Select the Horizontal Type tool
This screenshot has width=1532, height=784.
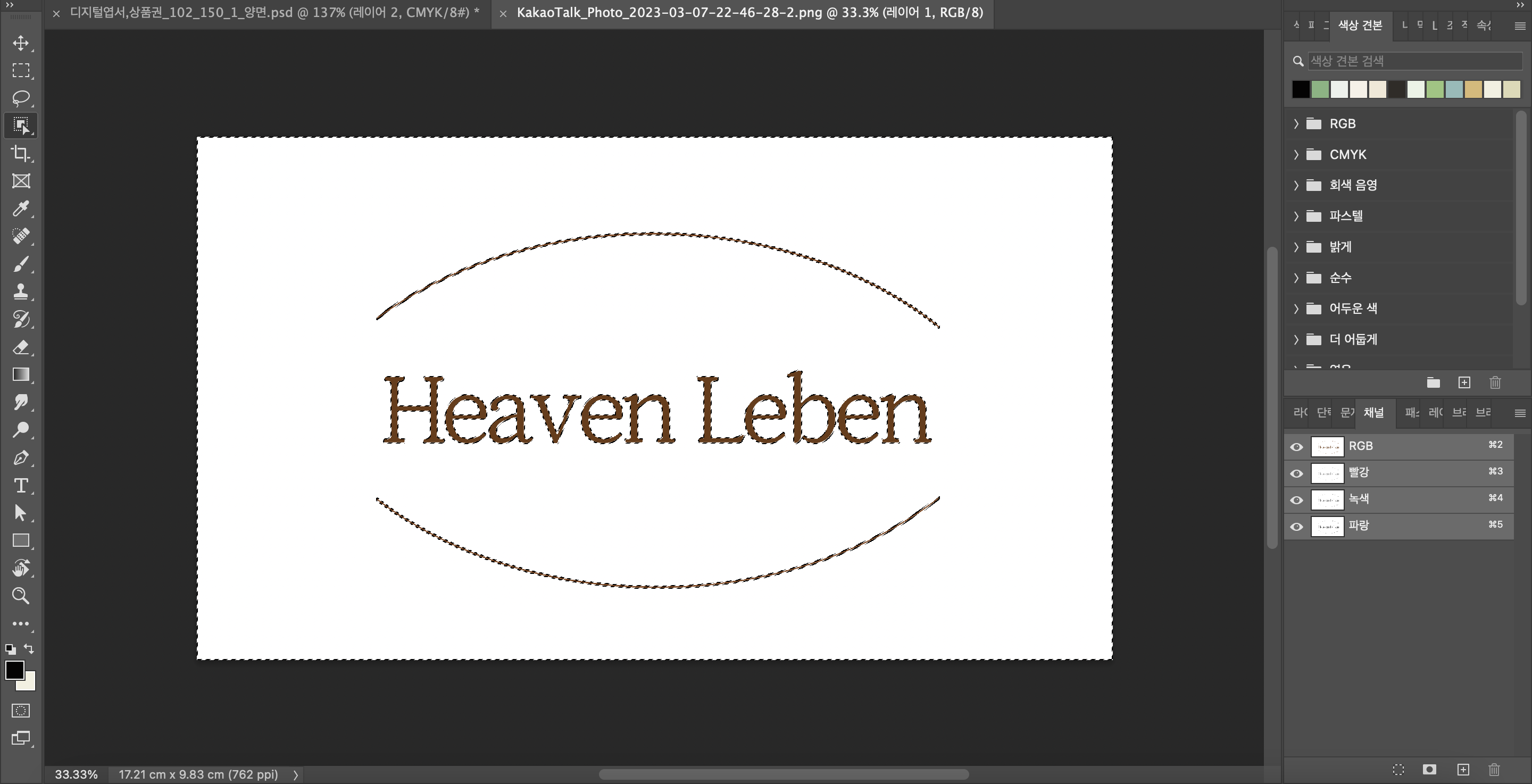tap(21, 486)
